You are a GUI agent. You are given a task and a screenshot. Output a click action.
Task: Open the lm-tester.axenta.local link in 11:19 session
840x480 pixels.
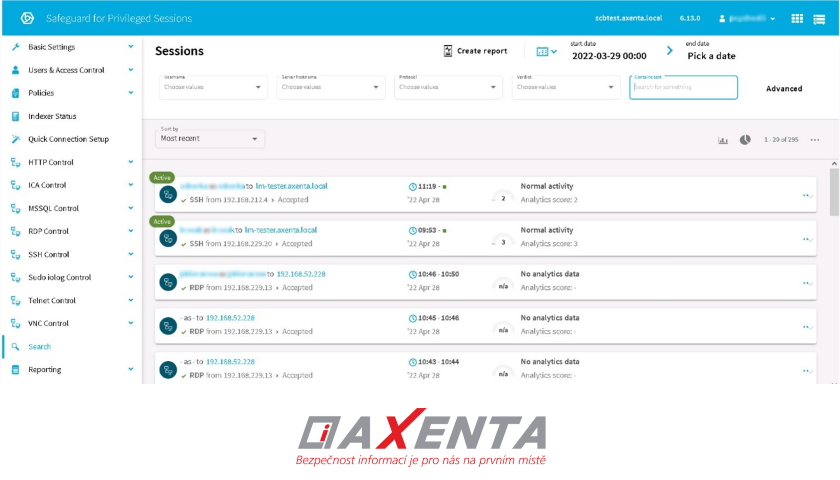click(x=291, y=186)
